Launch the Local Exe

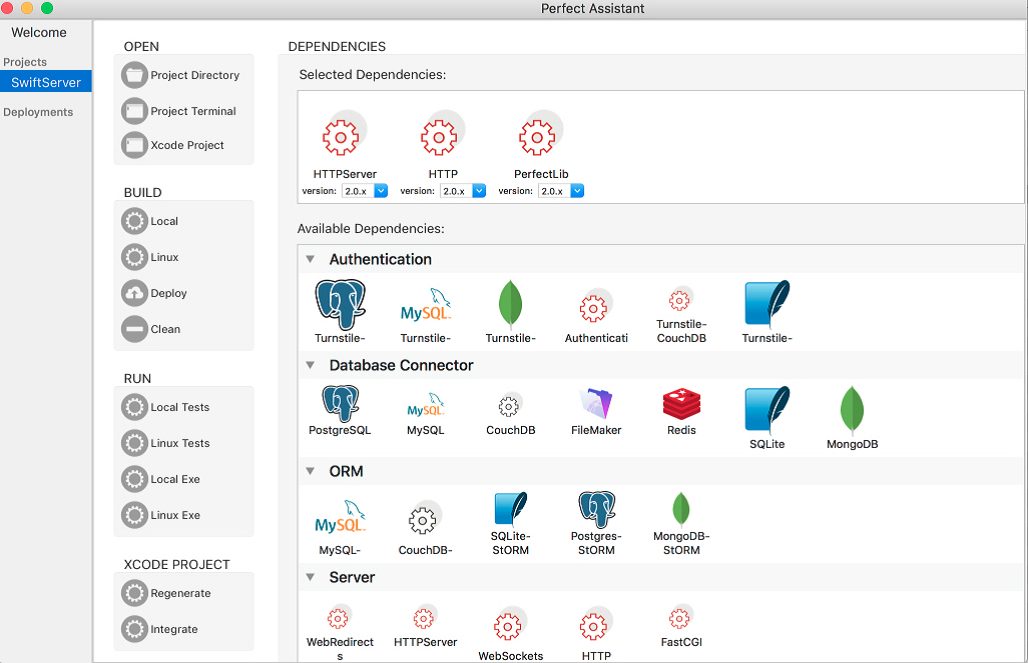click(161, 479)
